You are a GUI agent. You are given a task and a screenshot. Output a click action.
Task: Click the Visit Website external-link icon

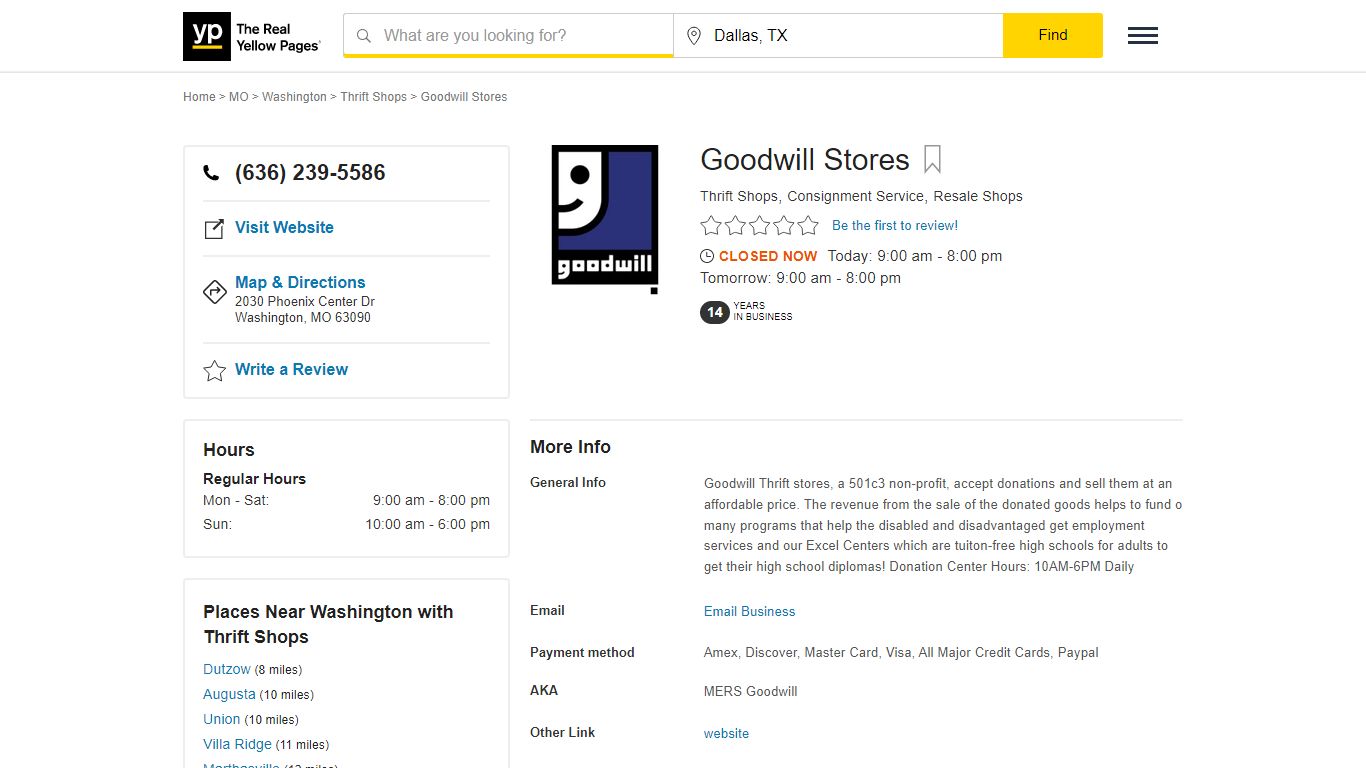tap(214, 229)
